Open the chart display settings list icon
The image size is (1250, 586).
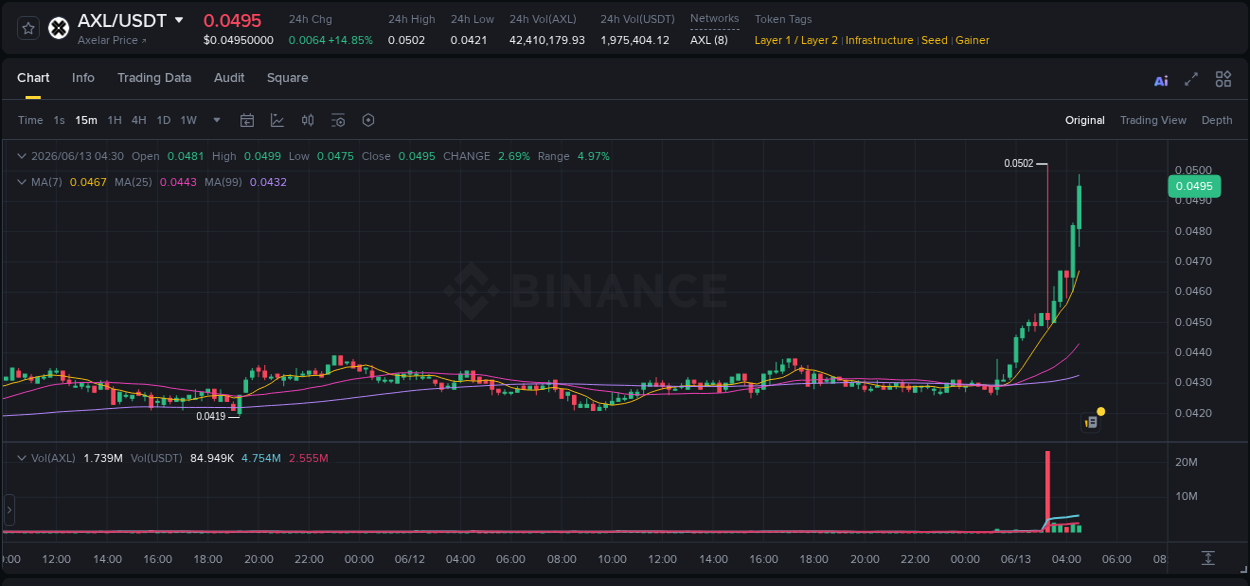point(338,120)
